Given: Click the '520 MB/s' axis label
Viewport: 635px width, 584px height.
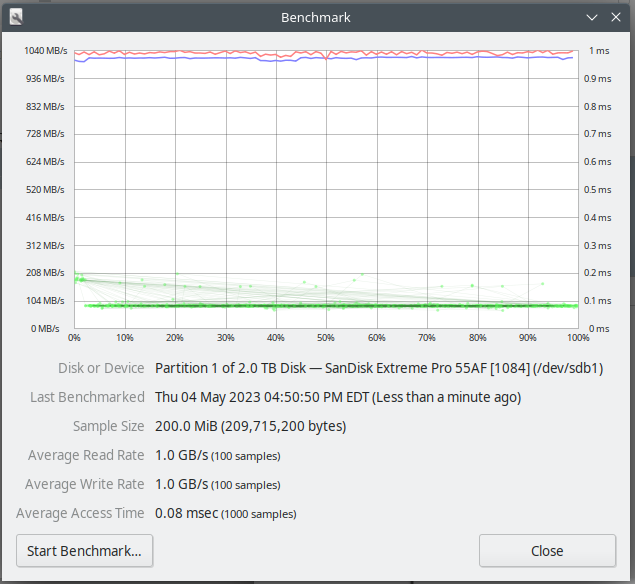Looking at the screenshot, I should [x=45, y=190].
